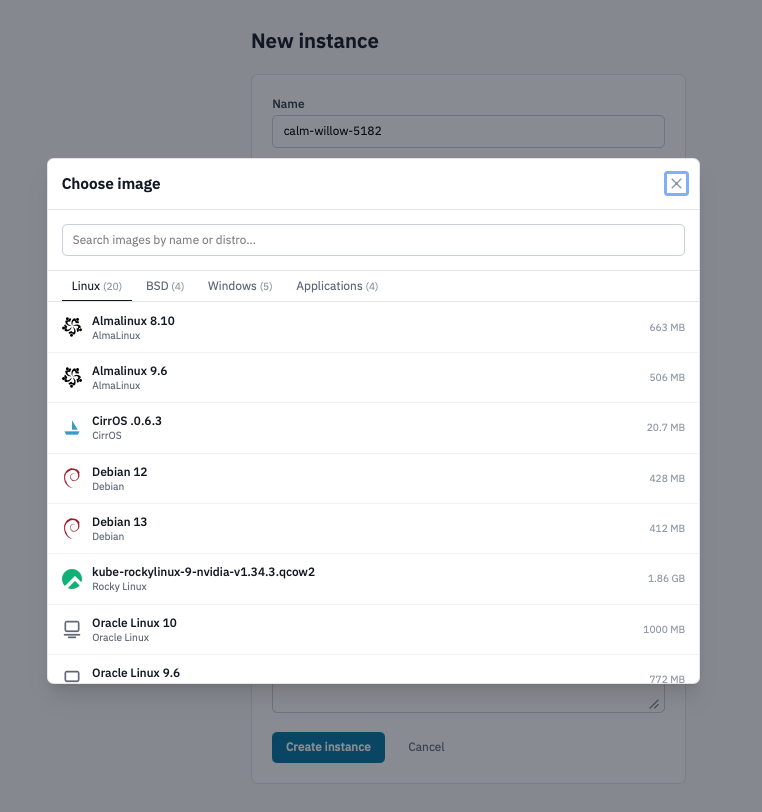Close the Choose image dialog

click(x=676, y=183)
